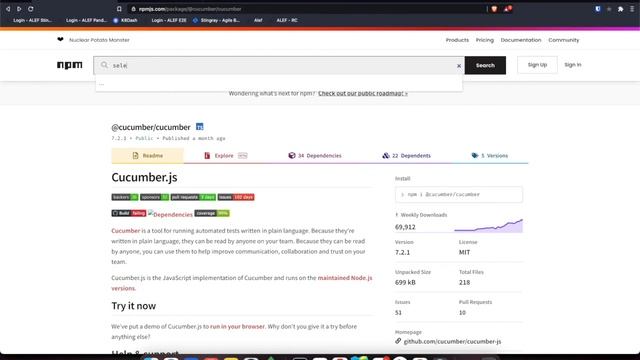The height and width of the screenshot is (360, 640).
Task: Click the issues count 51
Action: coord(398,313)
